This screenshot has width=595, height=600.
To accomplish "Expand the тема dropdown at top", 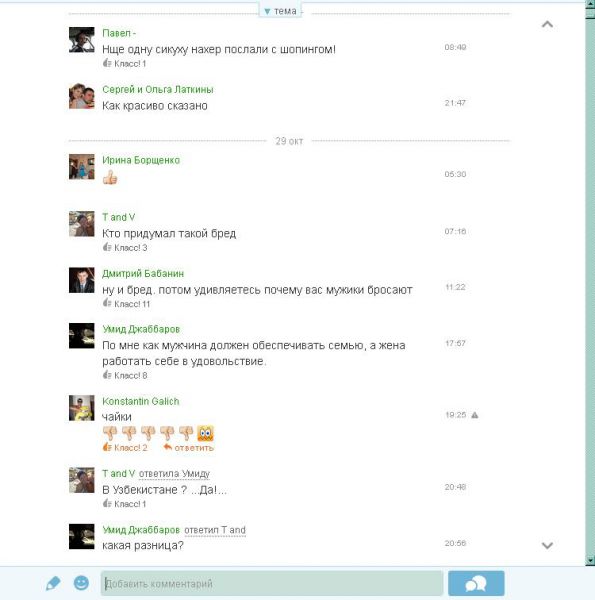I will pyautogui.click(x=280, y=11).
